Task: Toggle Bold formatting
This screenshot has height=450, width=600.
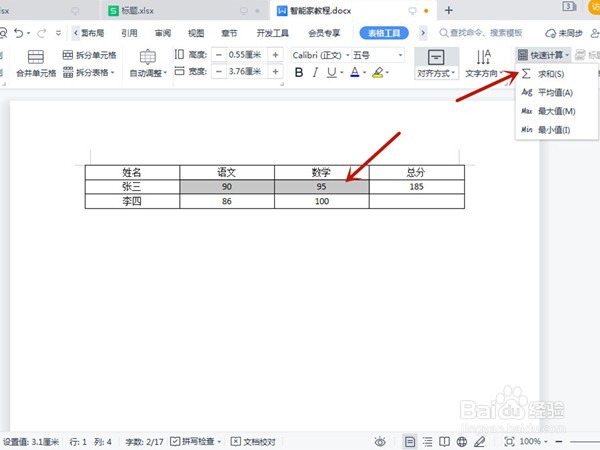Action: tap(299, 72)
